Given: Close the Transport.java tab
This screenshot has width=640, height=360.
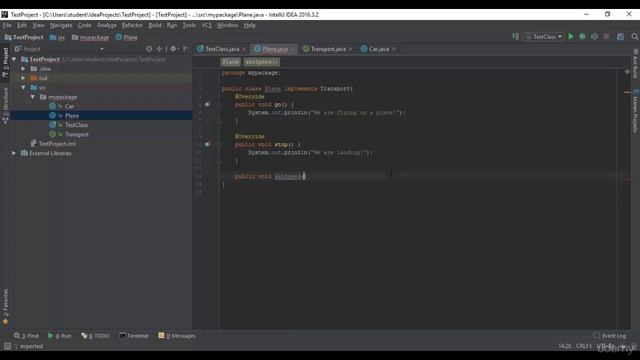Looking at the screenshot, I should [351, 49].
